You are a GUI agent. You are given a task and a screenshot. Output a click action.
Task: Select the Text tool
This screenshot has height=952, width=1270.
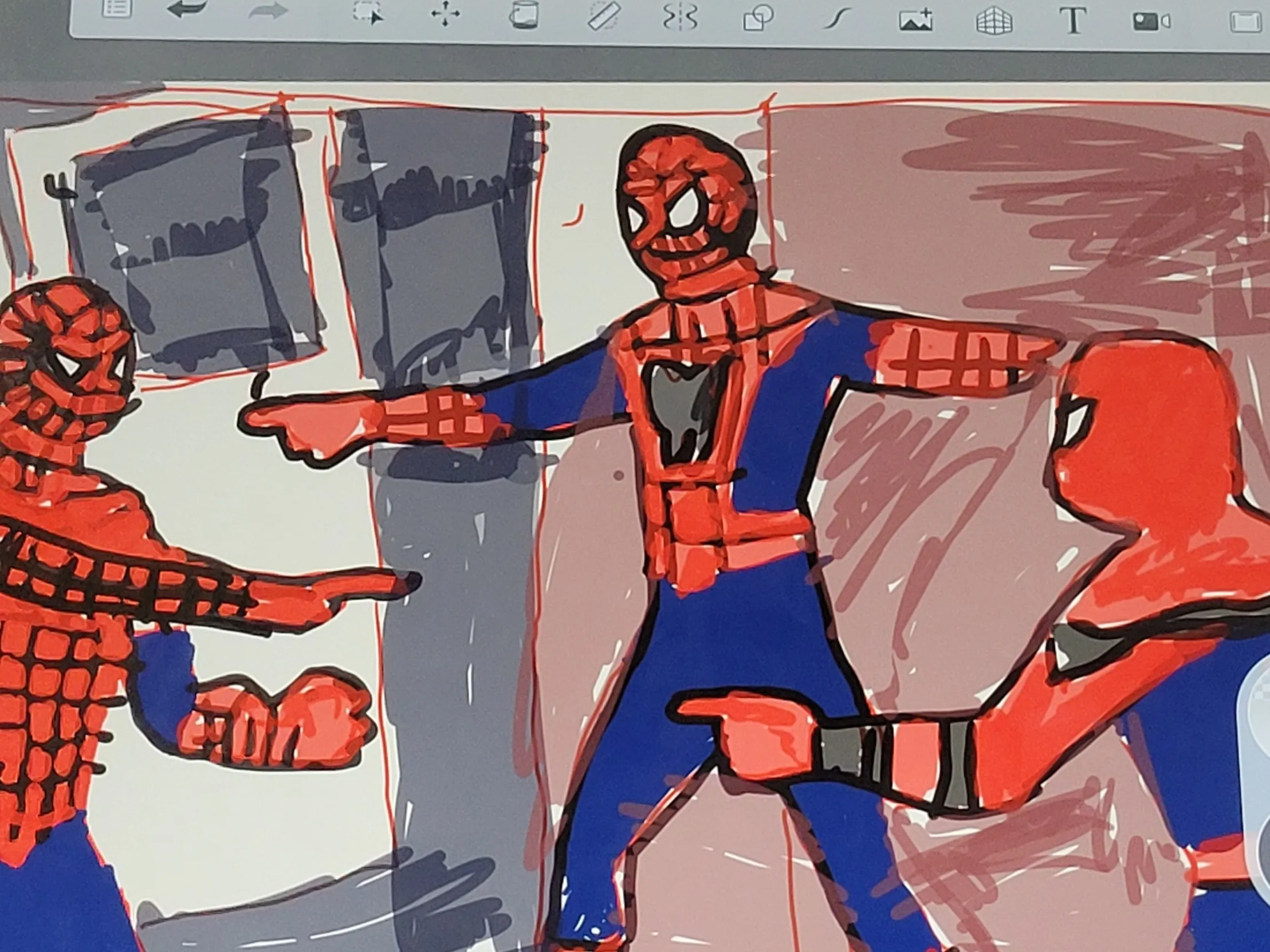[1072, 21]
